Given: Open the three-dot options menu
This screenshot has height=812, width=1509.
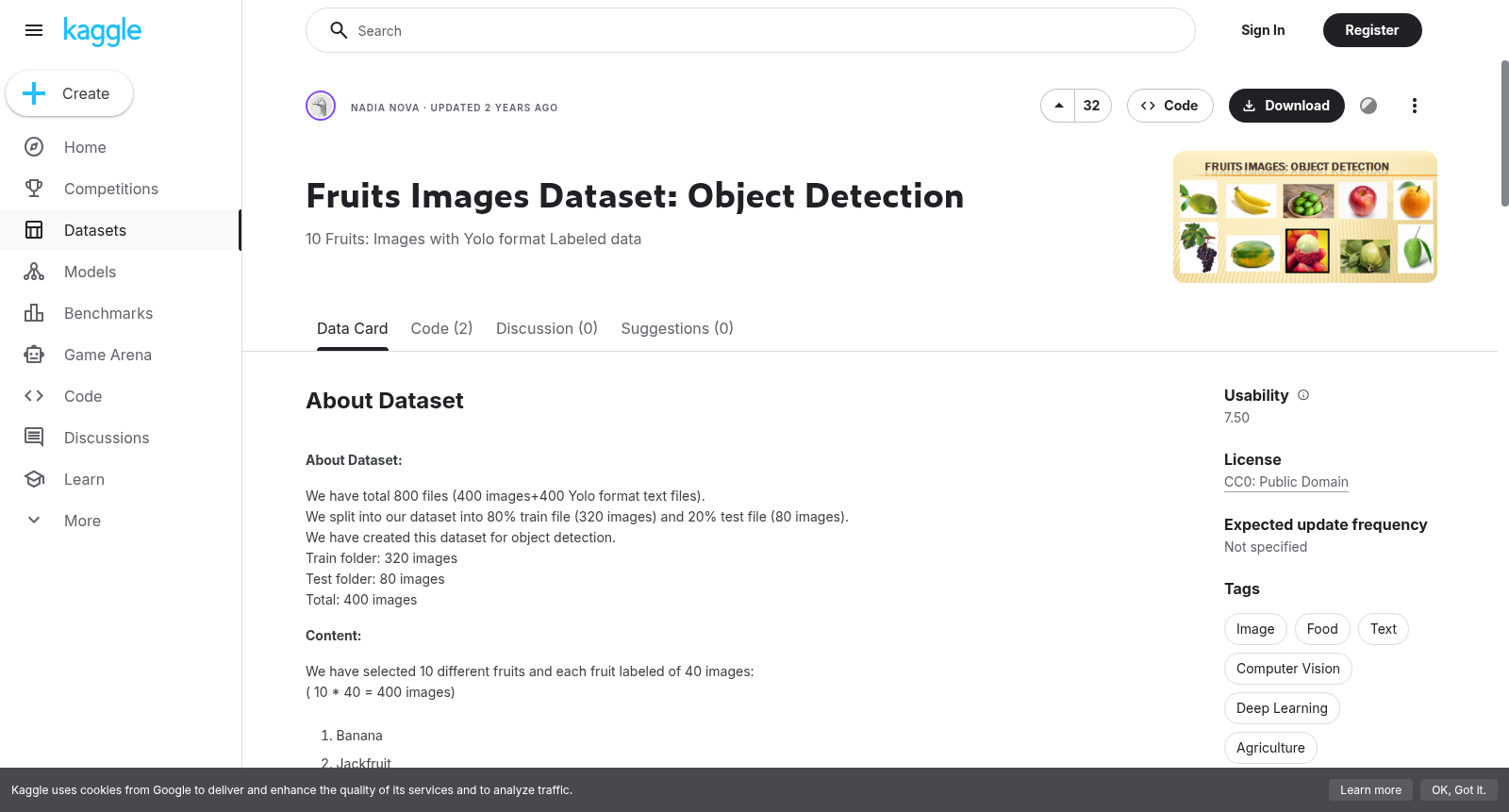Looking at the screenshot, I should [1414, 106].
